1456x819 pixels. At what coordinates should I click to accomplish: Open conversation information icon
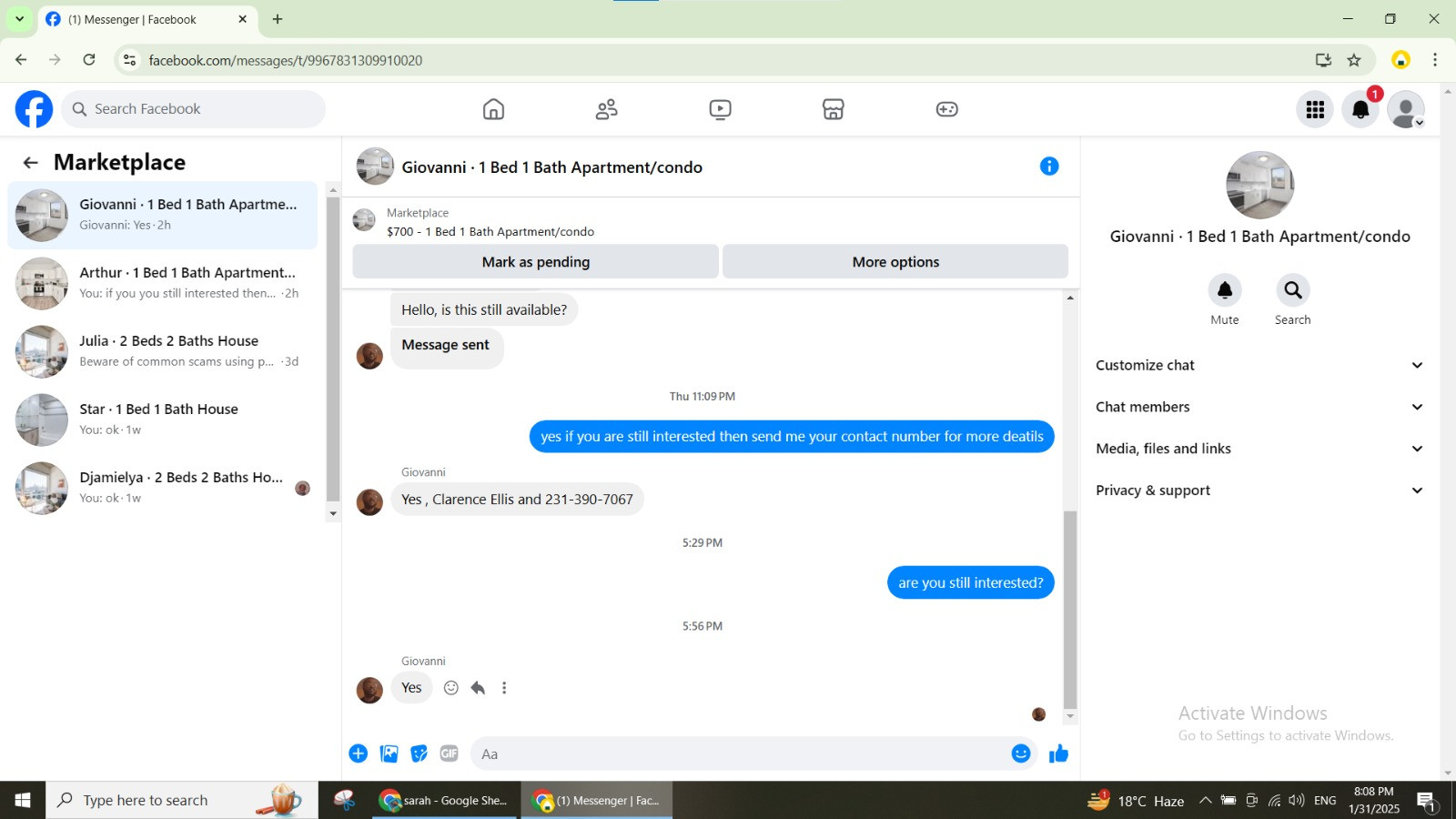pos(1049,167)
